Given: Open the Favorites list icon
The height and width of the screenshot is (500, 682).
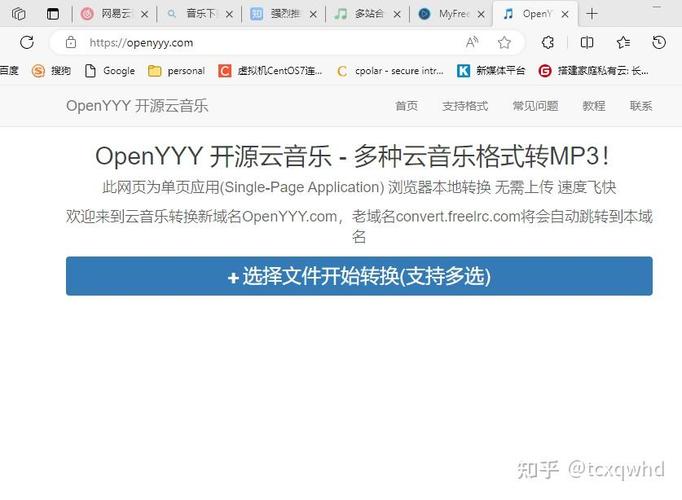Looking at the screenshot, I should [x=623, y=42].
